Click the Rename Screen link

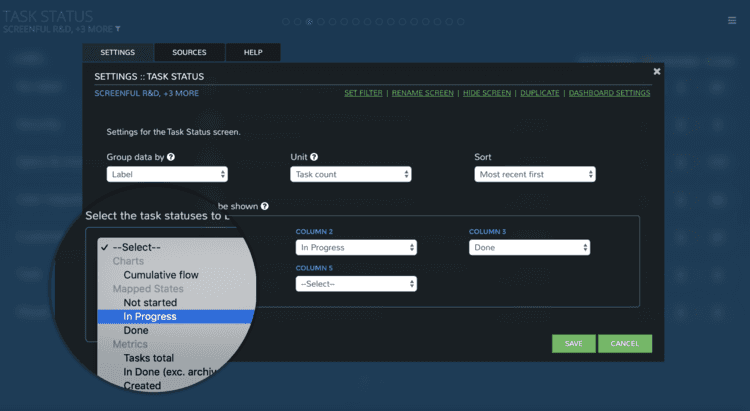[423, 93]
